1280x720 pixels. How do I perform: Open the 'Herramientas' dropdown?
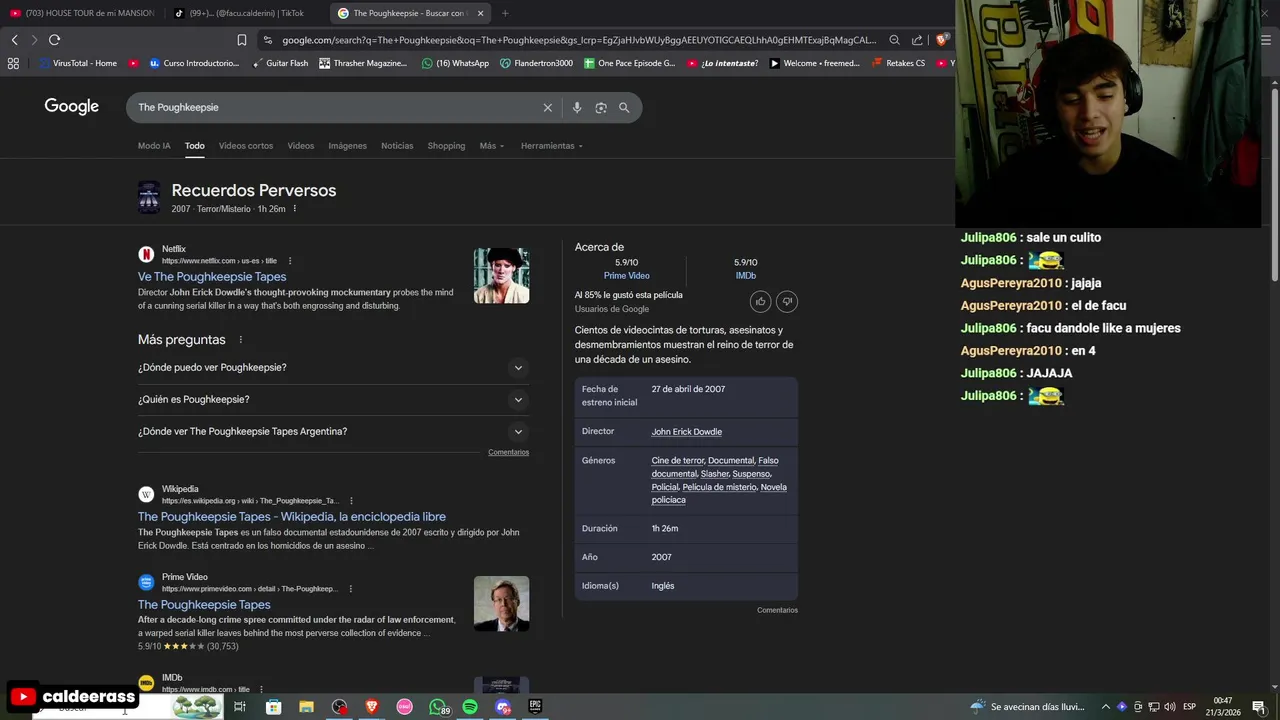coord(552,146)
